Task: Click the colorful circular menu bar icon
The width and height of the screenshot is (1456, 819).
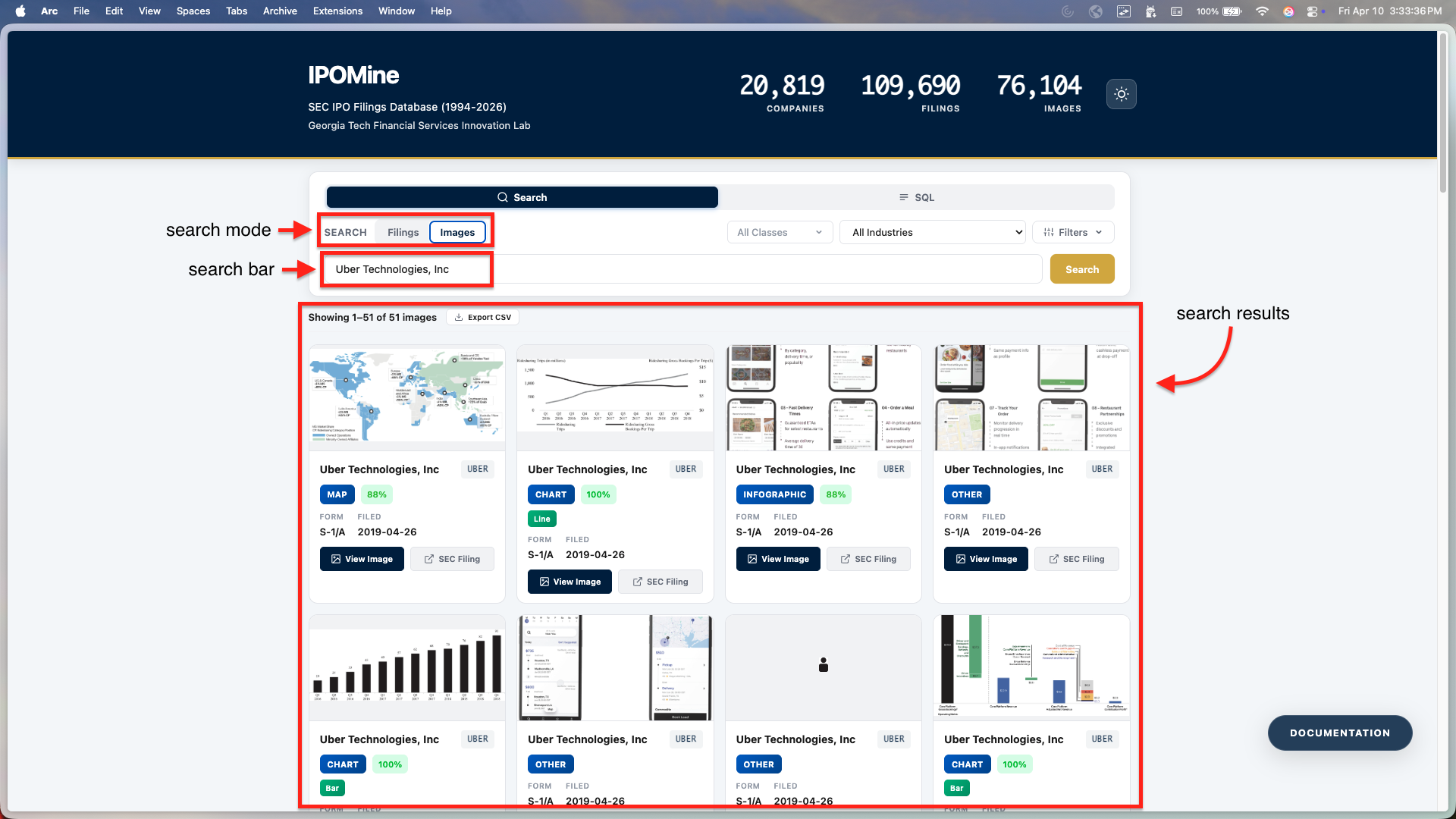Action: pos(1288,11)
